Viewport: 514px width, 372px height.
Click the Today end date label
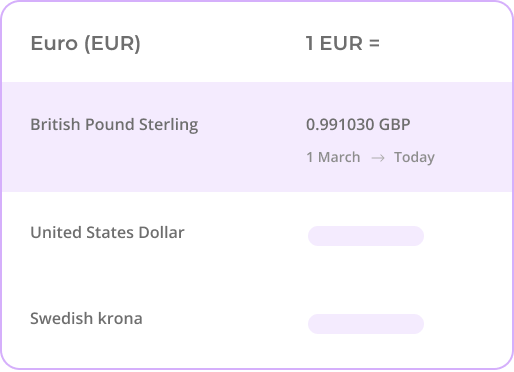click(x=414, y=157)
